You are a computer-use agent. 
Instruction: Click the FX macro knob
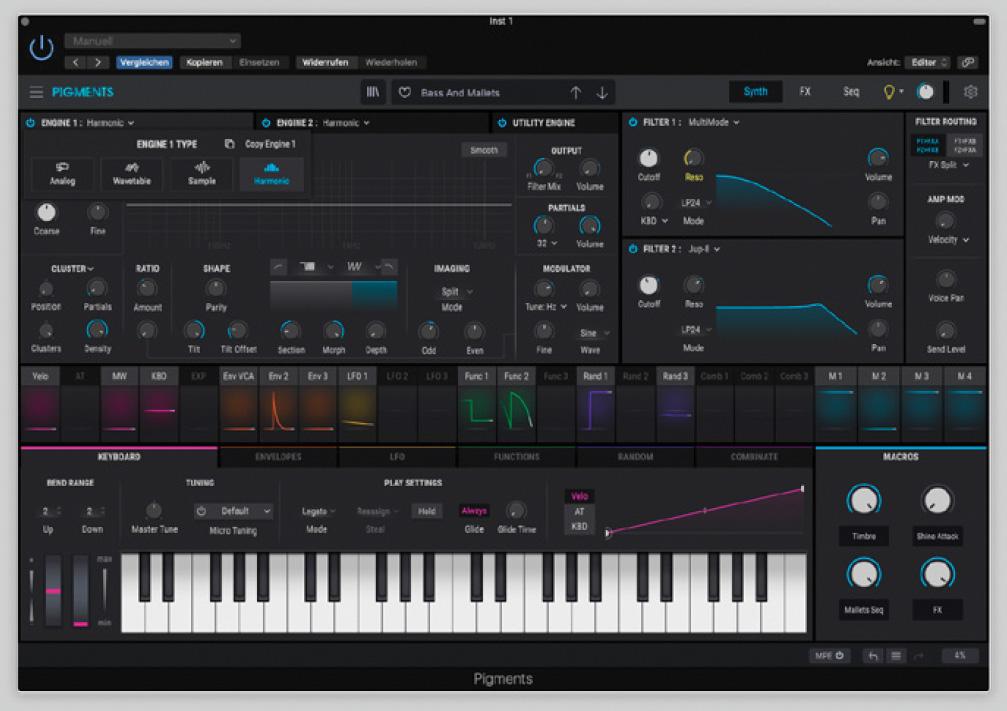(x=937, y=574)
